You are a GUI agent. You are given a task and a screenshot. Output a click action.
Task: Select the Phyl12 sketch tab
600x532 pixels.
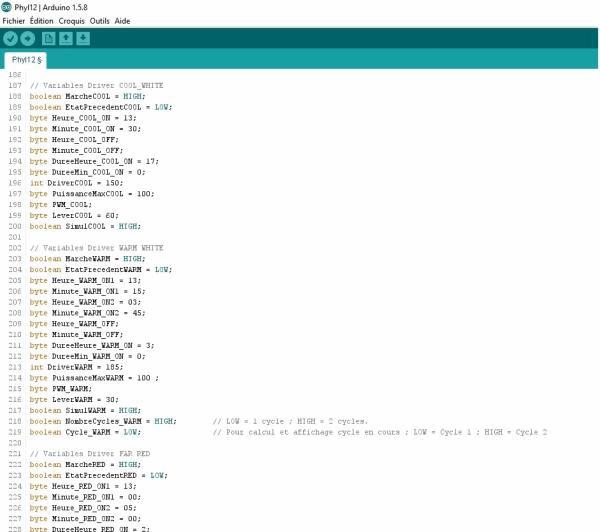point(26,60)
